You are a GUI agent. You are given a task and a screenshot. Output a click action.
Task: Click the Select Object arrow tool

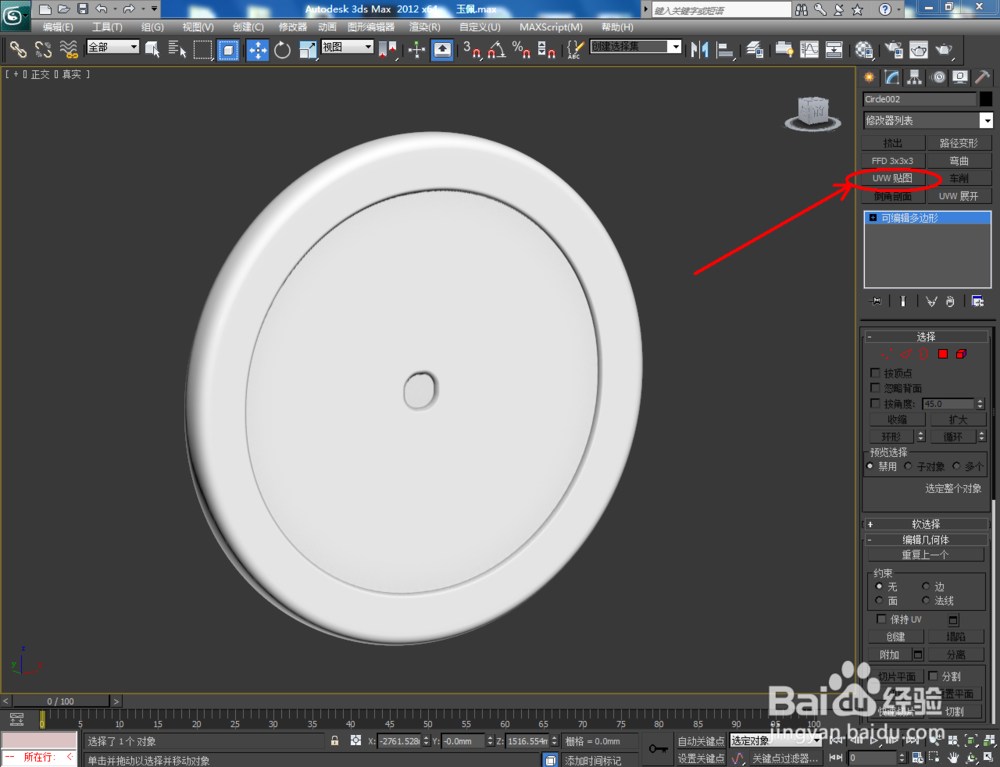point(152,50)
